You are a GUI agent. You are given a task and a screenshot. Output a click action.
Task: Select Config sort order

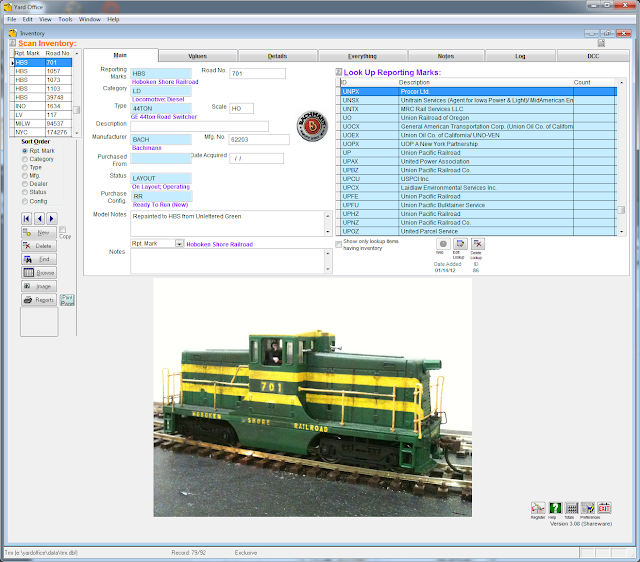25,201
